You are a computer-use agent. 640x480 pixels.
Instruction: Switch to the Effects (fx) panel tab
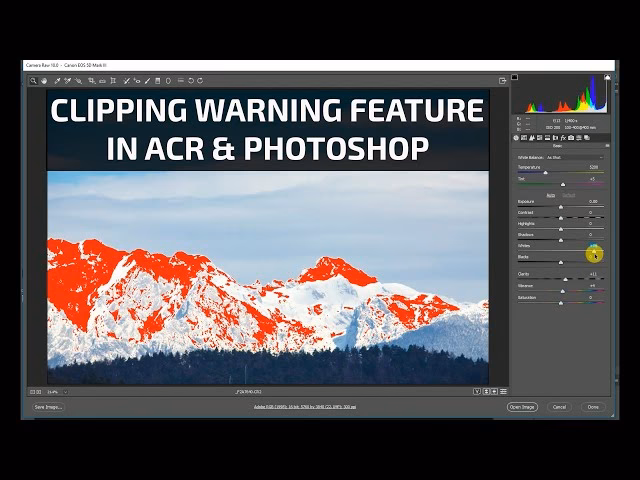pyautogui.click(x=563, y=138)
